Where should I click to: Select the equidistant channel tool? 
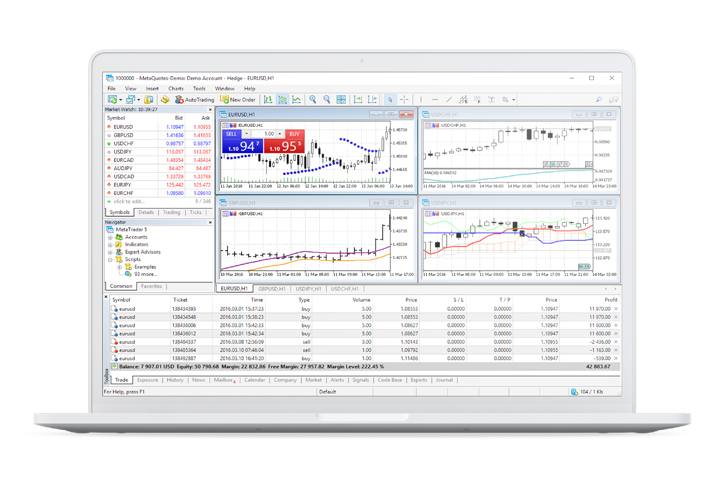463,100
